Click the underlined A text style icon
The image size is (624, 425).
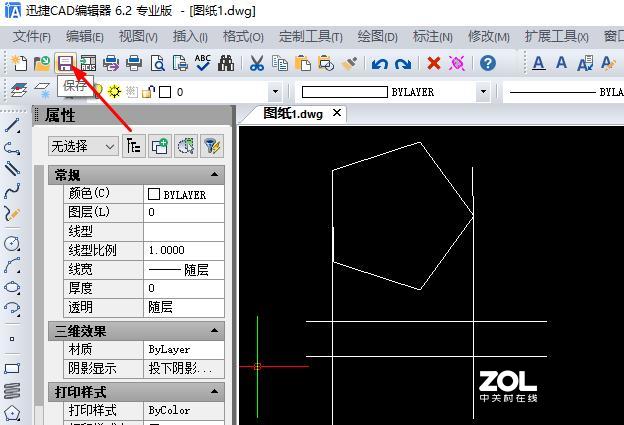pos(538,63)
